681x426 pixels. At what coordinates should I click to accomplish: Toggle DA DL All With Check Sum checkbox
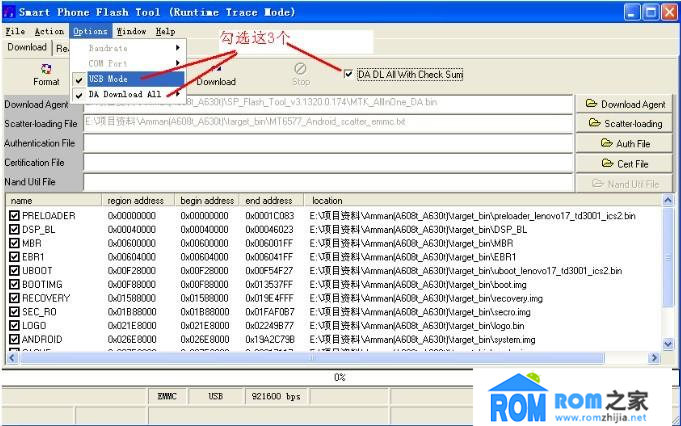(348, 74)
